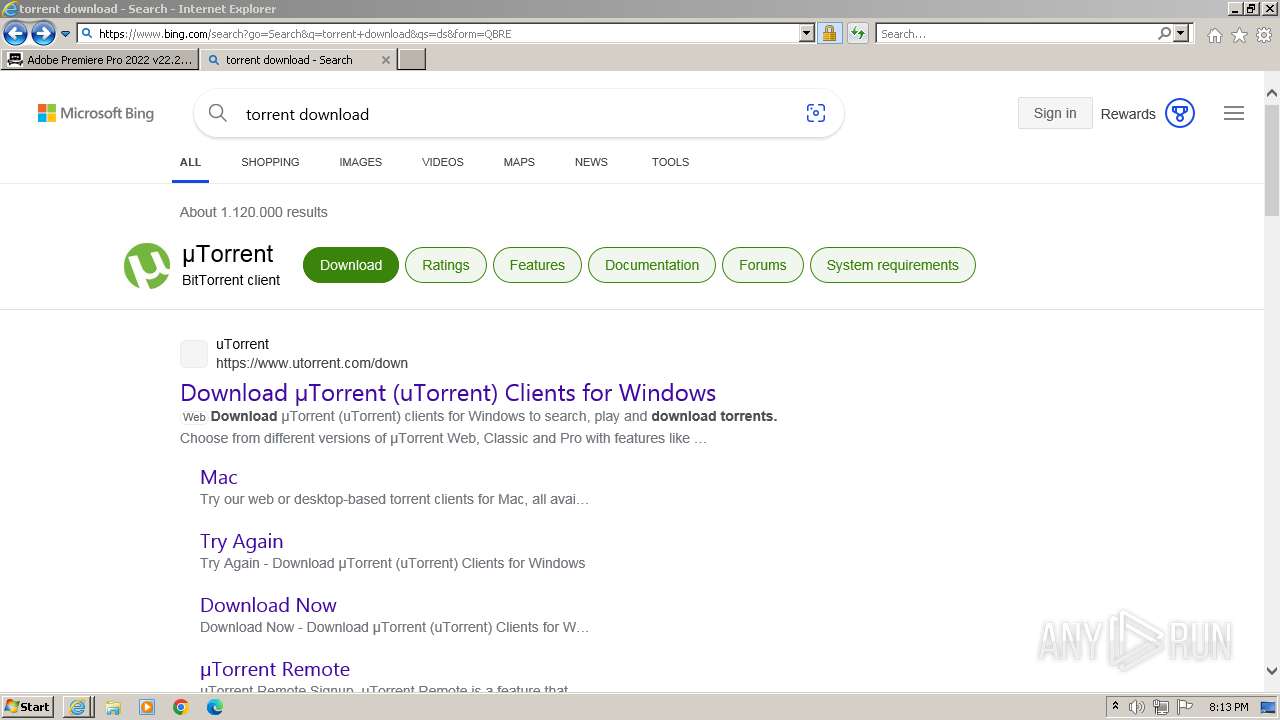This screenshot has height=720, width=1280.
Task: Select the Forums pill
Action: 763,265
